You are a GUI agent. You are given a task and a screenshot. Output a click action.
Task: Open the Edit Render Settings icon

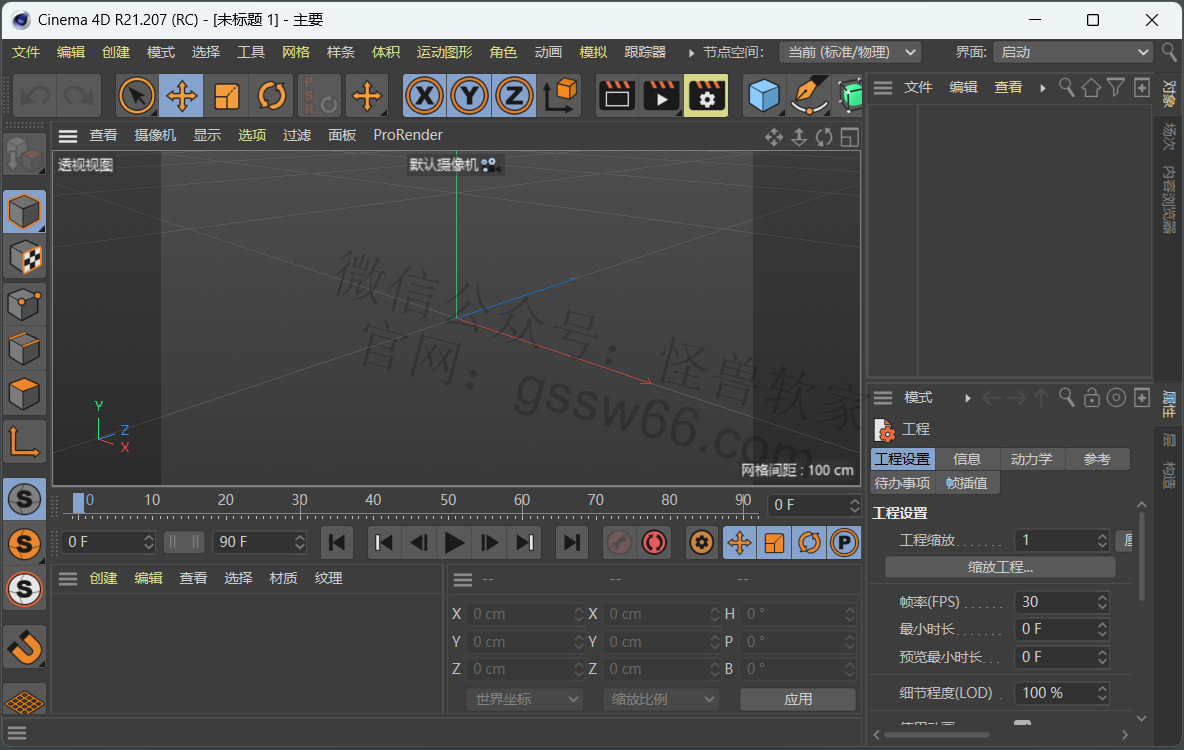[706, 96]
